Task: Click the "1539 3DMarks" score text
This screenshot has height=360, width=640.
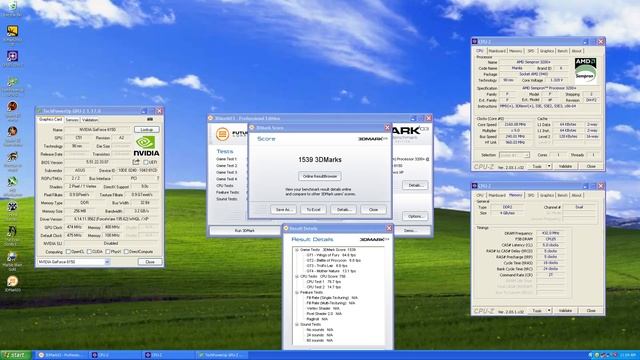Action: (320, 160)
